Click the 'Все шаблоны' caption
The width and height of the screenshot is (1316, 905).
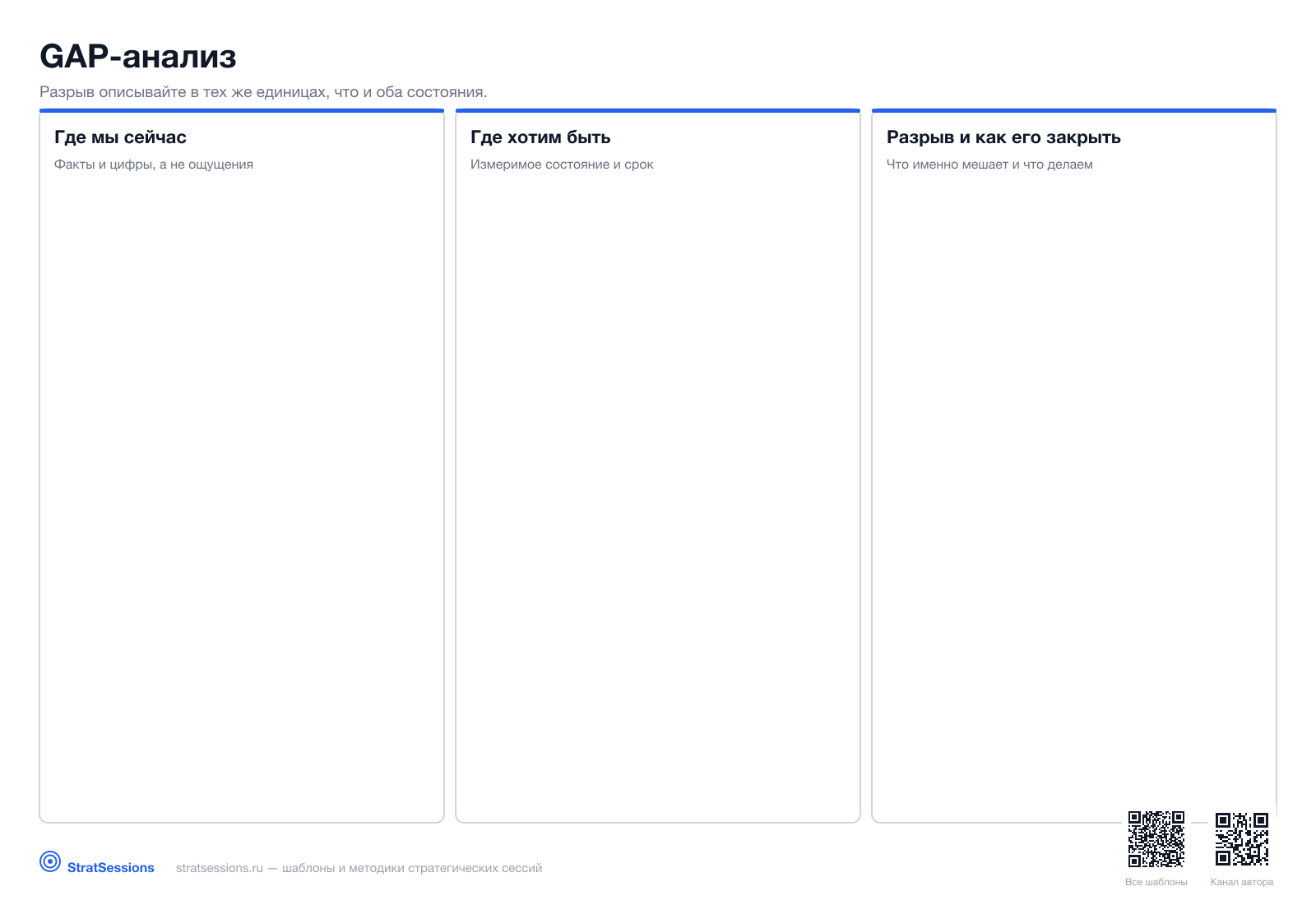tap(1156, 882)
